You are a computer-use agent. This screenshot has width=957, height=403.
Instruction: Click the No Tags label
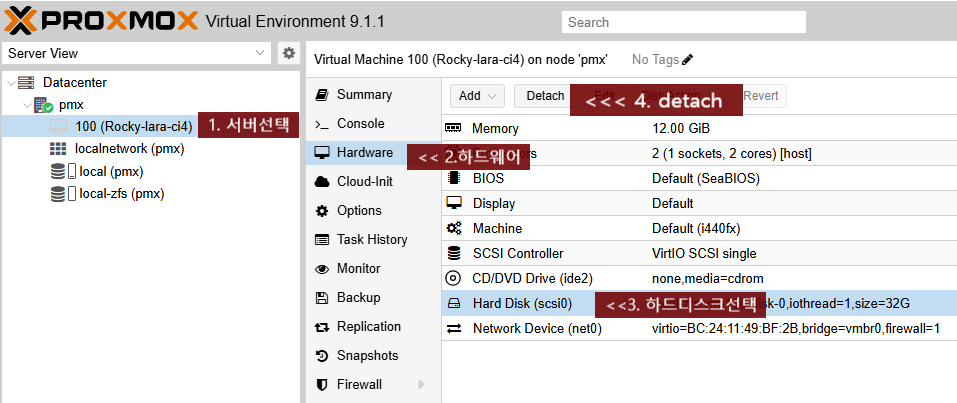[x=655, y=60]
